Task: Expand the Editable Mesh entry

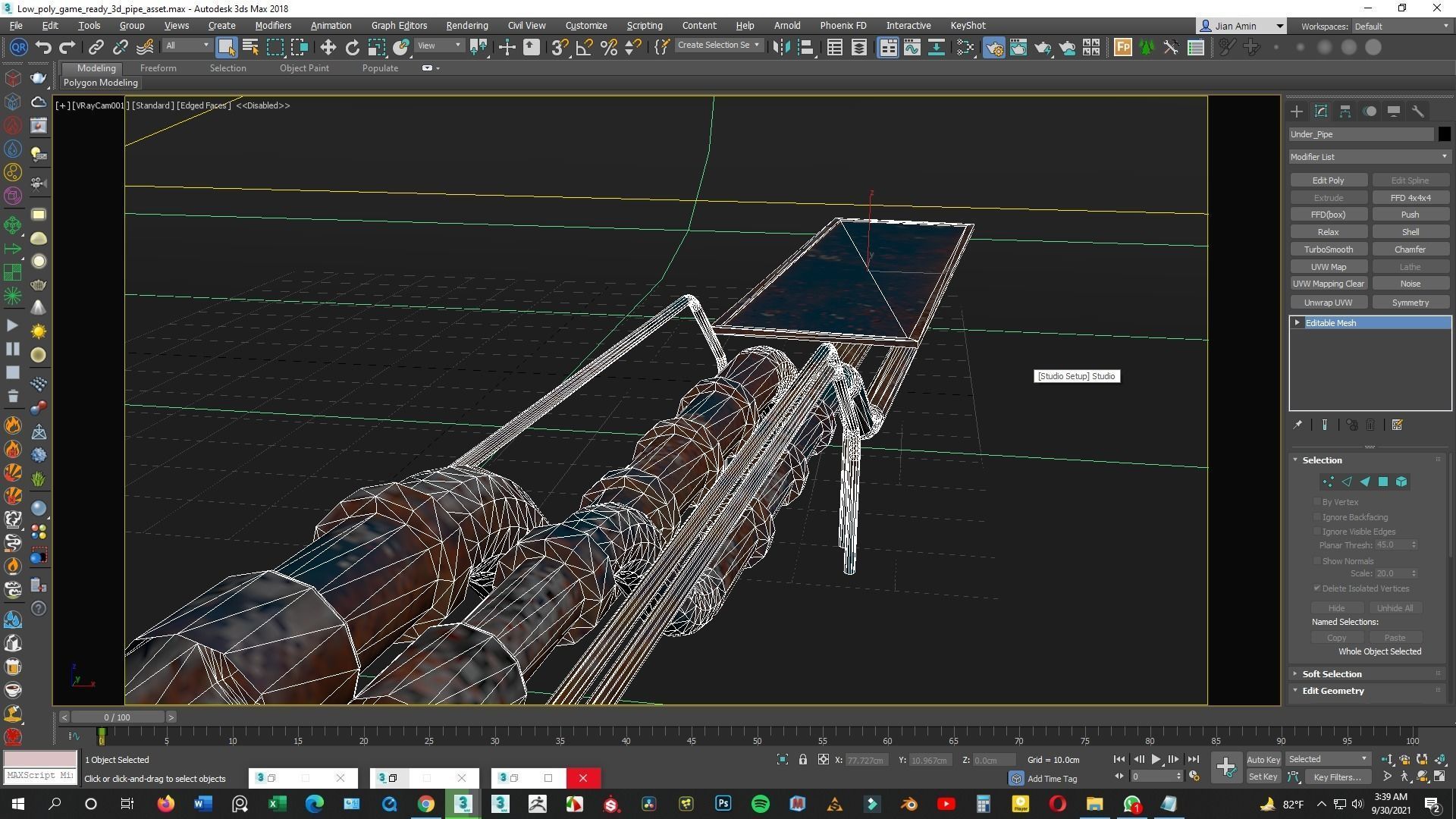Action: tap(1298, 322)
